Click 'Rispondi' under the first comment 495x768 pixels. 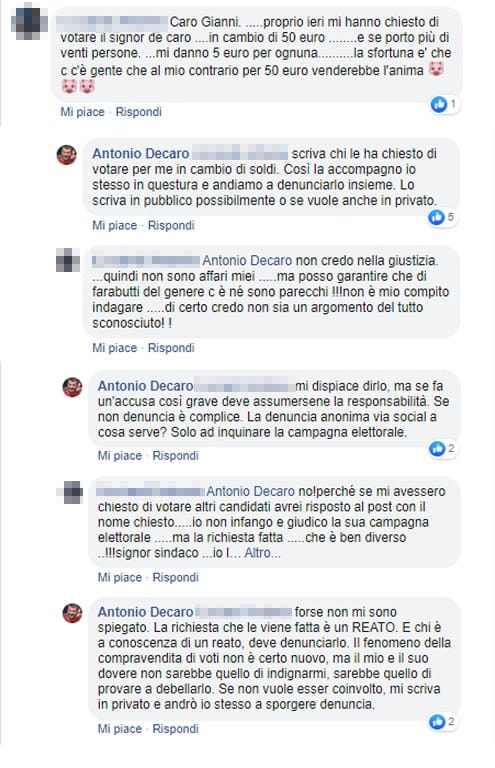(139, 112)
